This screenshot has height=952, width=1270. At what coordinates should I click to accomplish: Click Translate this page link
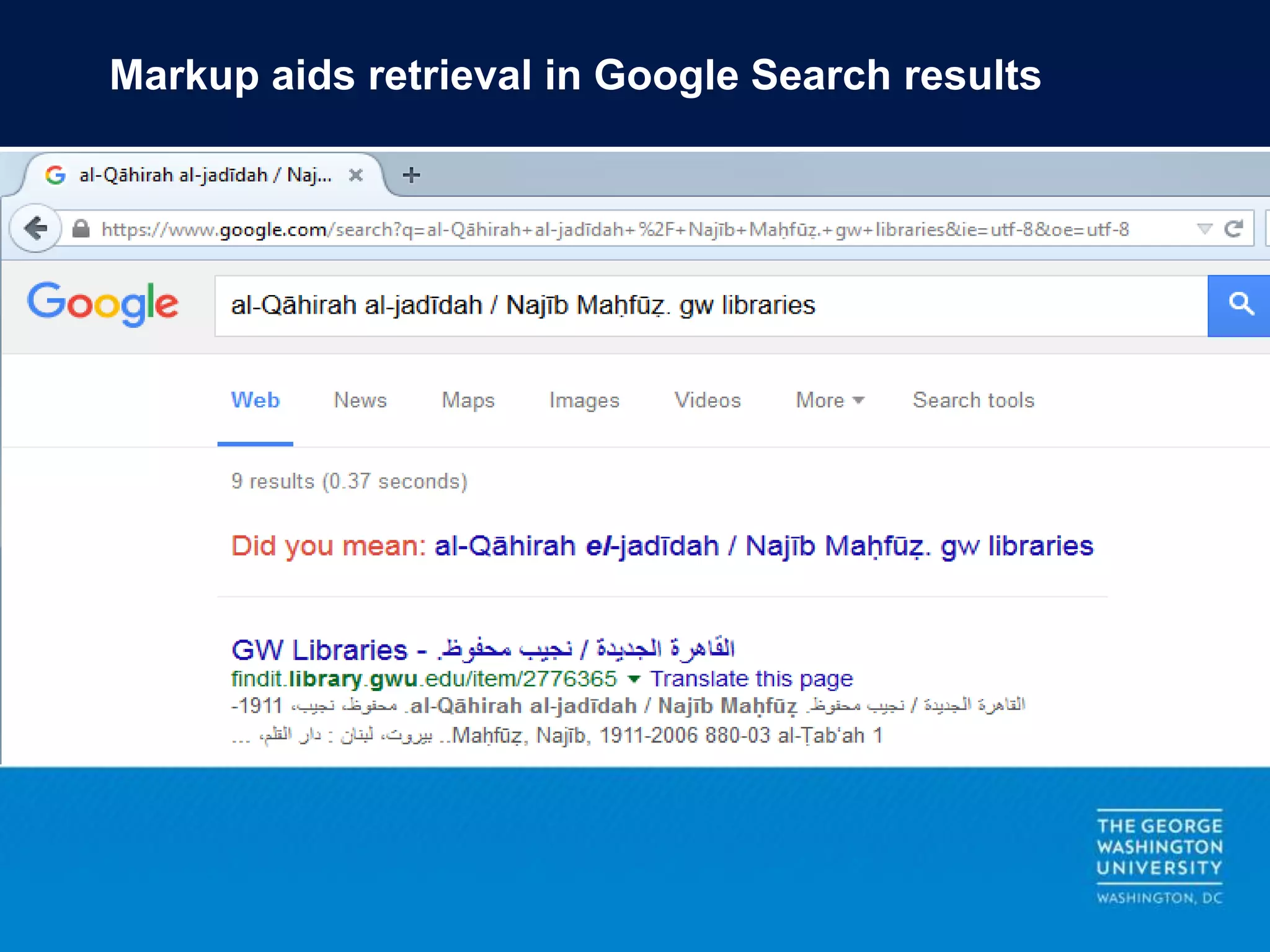(x=751, y=679)
